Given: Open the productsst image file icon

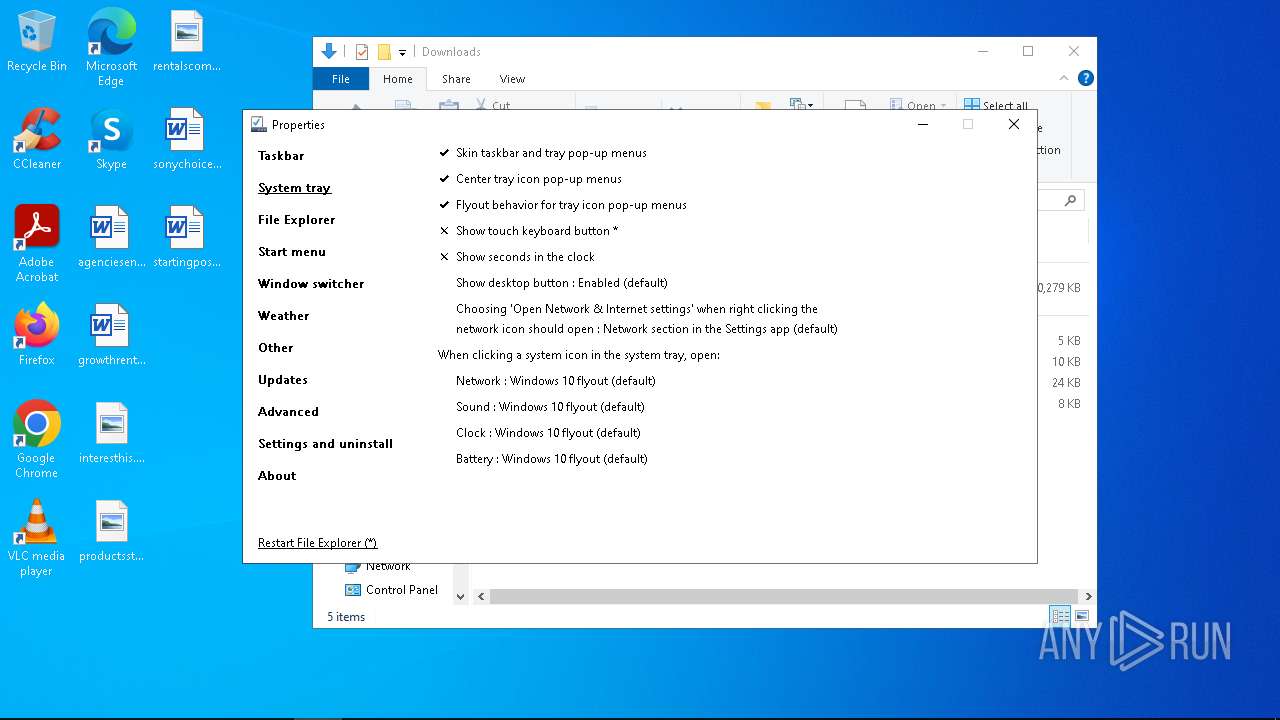Looking at the screenshot, I should pyautogui.click(x=111, y=531).
